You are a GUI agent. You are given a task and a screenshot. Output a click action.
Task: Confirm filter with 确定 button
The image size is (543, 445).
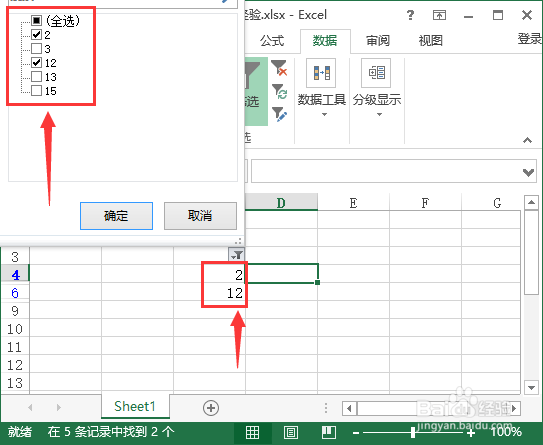click(116, 216)
